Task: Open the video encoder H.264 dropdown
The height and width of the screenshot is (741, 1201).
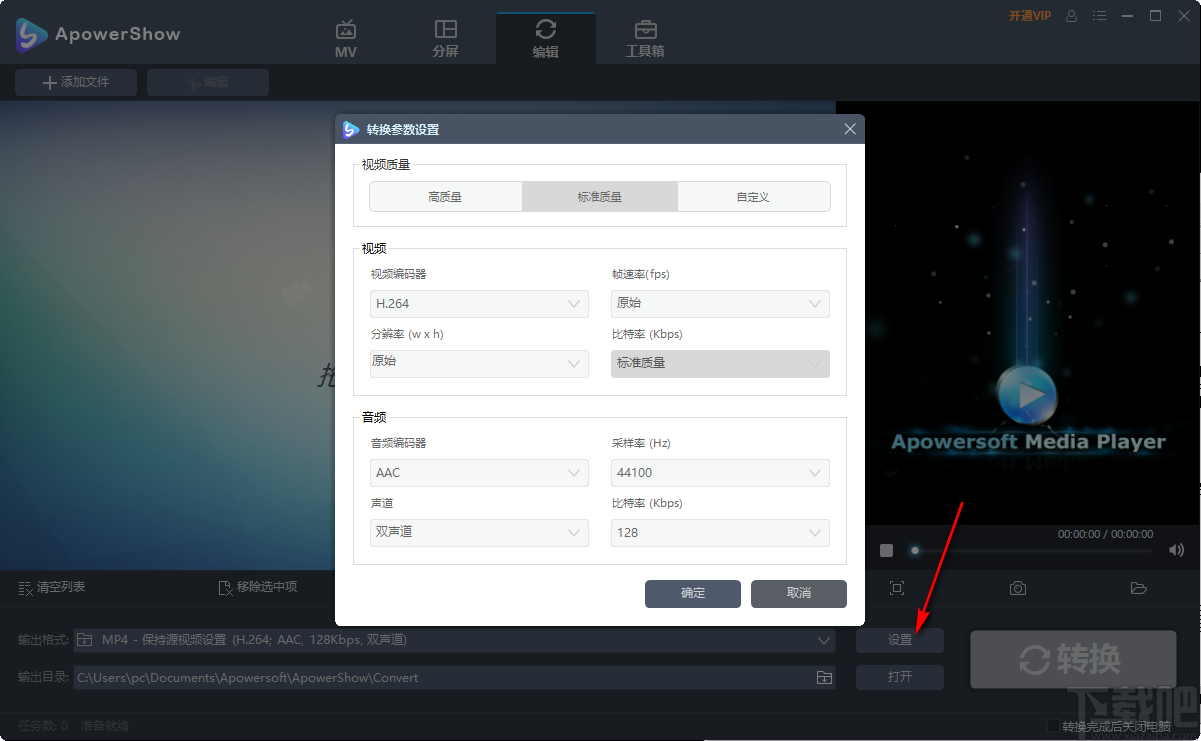Action: (478, 303)
